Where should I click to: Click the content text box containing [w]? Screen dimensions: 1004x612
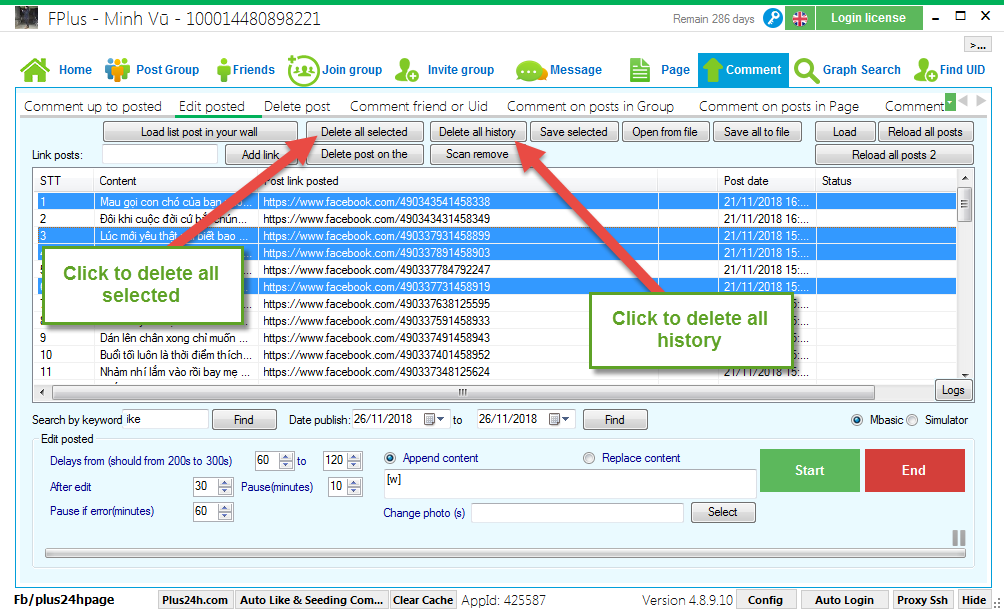coord(570,484)
